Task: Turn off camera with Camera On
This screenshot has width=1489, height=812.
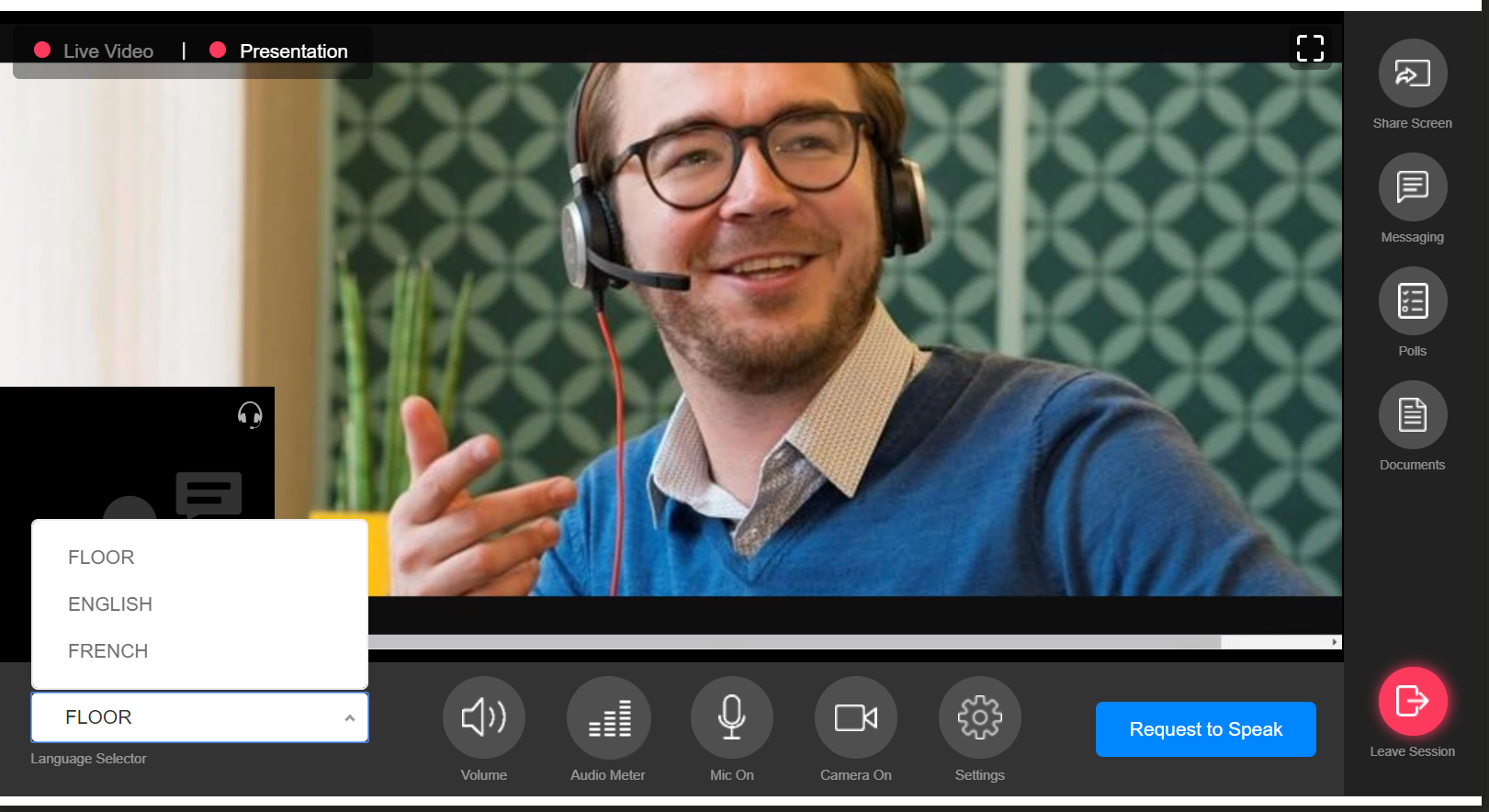Action: 856,717
